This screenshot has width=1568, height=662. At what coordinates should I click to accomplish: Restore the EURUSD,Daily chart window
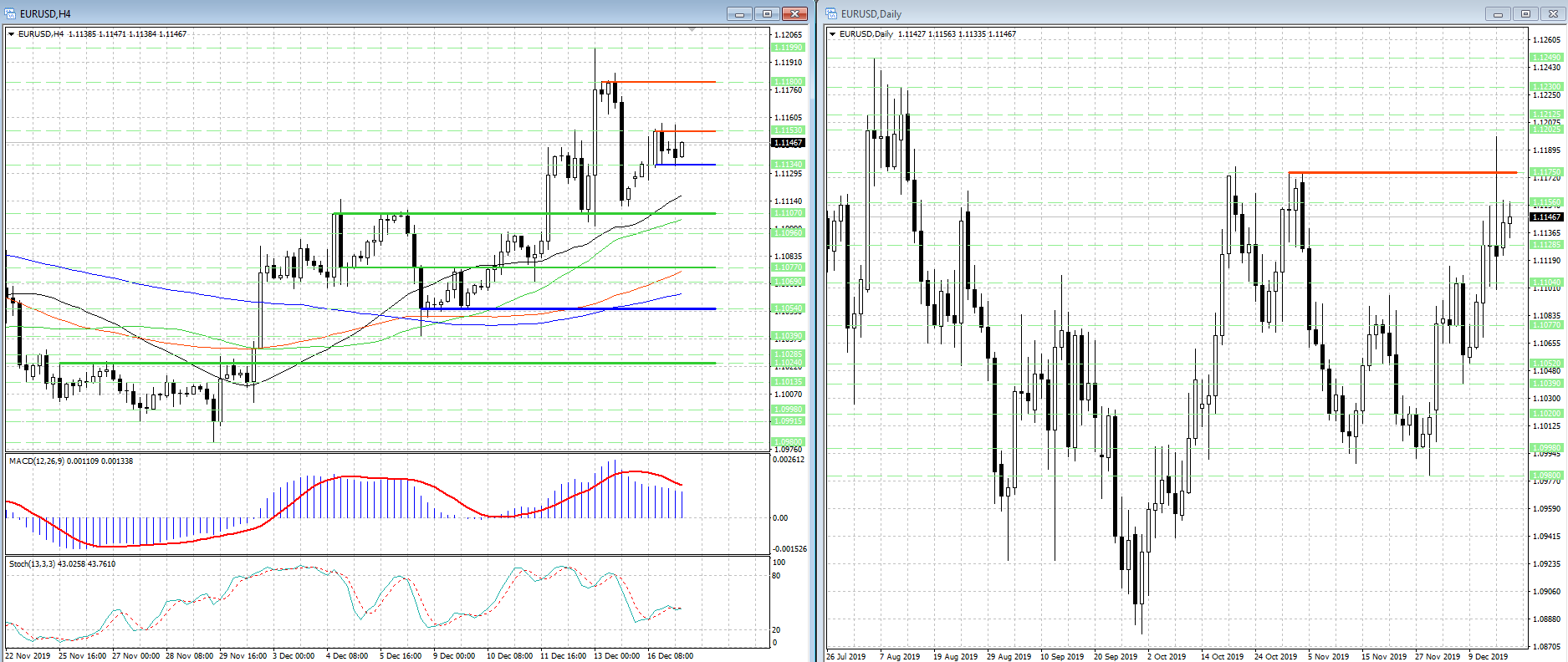click(x=1525, y=13)
